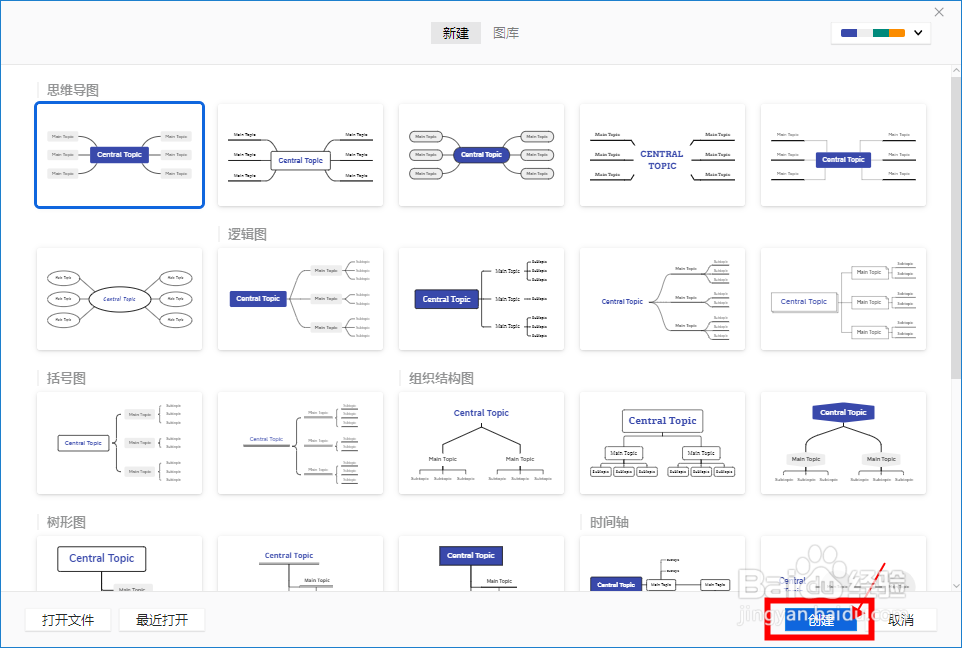The width and height of the screenshot is (962, 648).
Task: Click the vertical scrollbar thumb
Action: tap(956, 228)
